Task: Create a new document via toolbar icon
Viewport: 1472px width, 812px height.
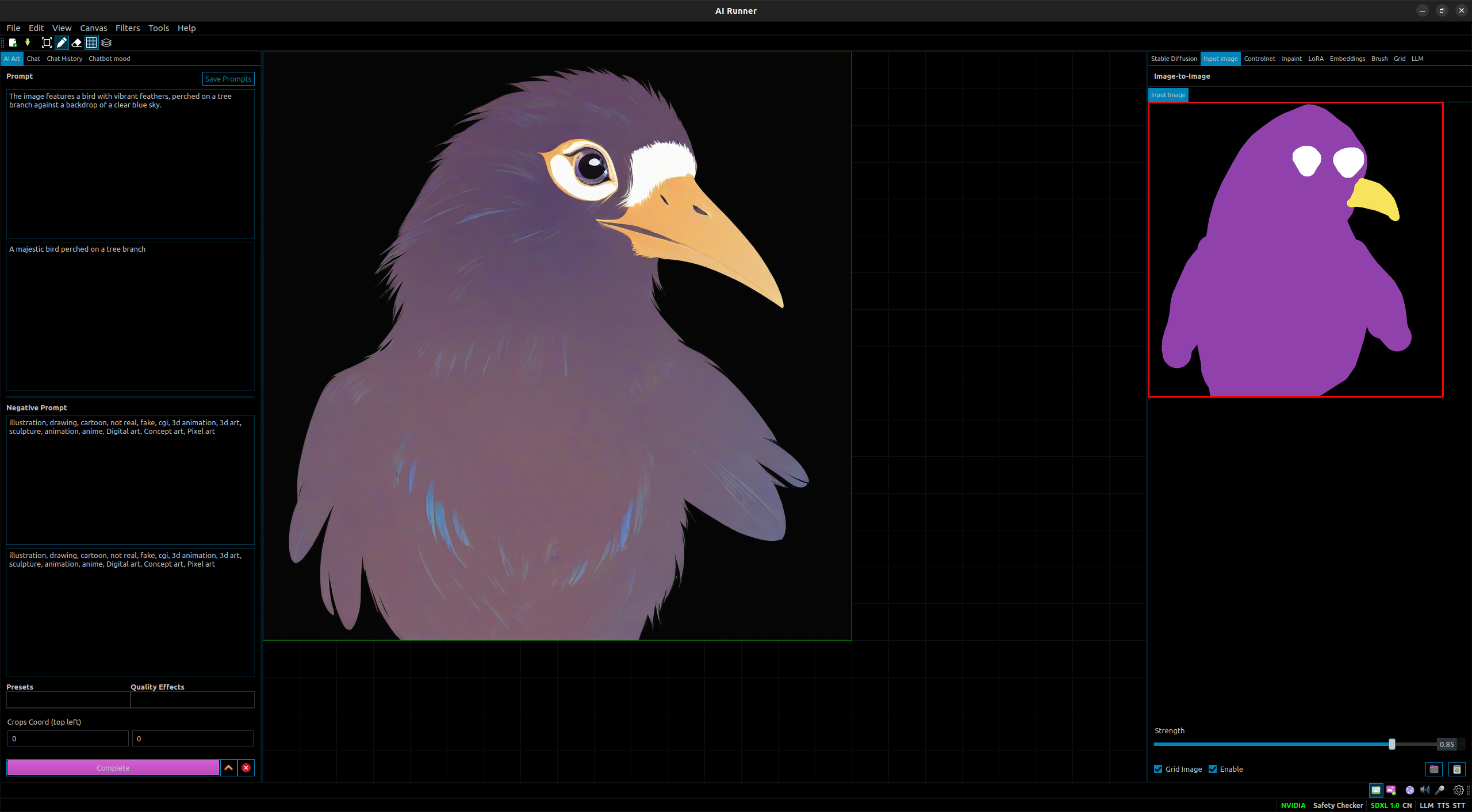Action: [x=13, y=43]
